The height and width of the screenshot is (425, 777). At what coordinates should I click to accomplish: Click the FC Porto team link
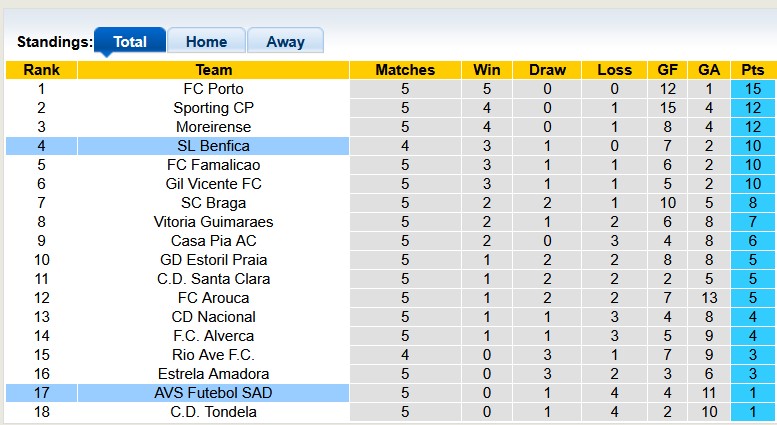click(214, 89)
